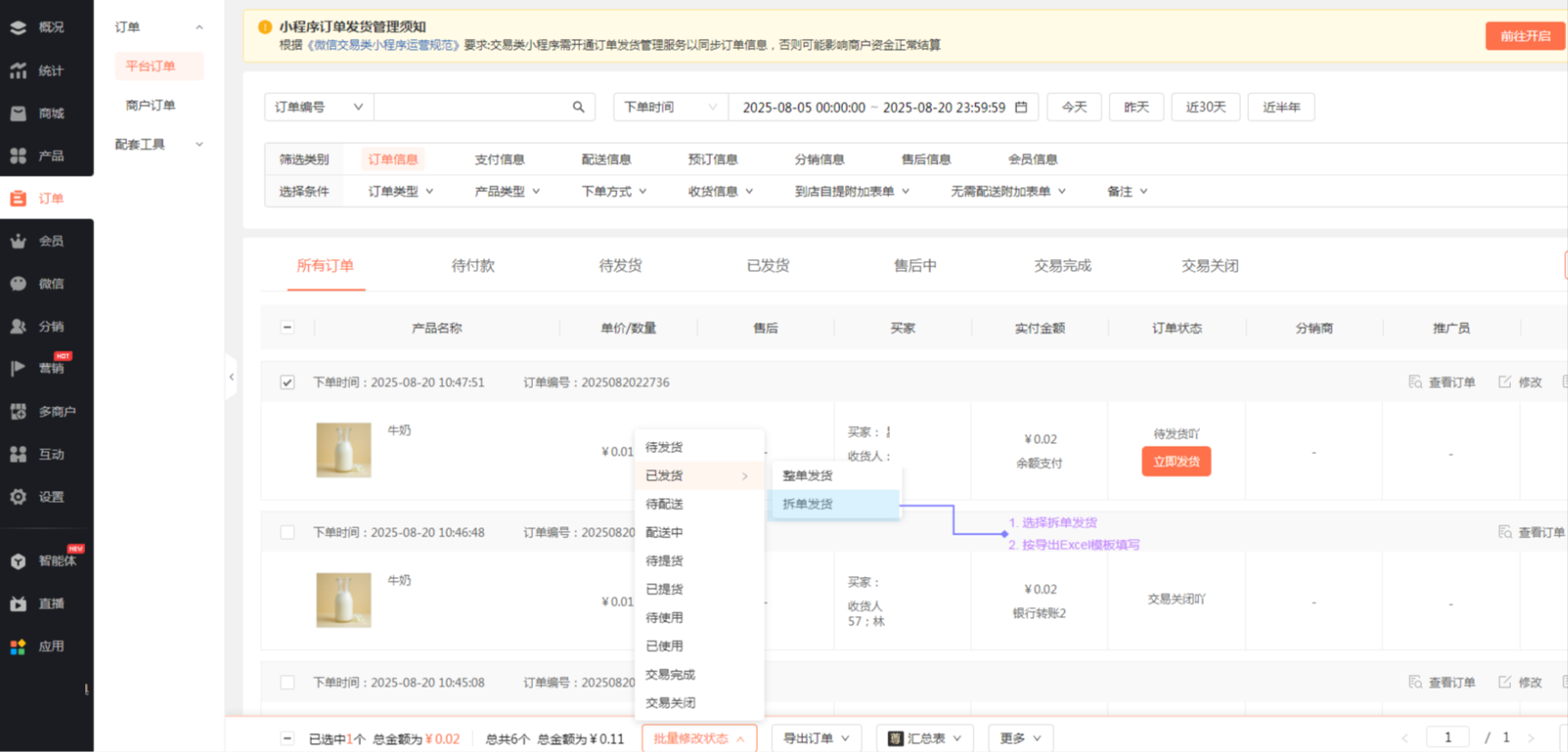Choose 已提货 in the status menu
This screenshot has height=752, width=1568.
(699, 589)
